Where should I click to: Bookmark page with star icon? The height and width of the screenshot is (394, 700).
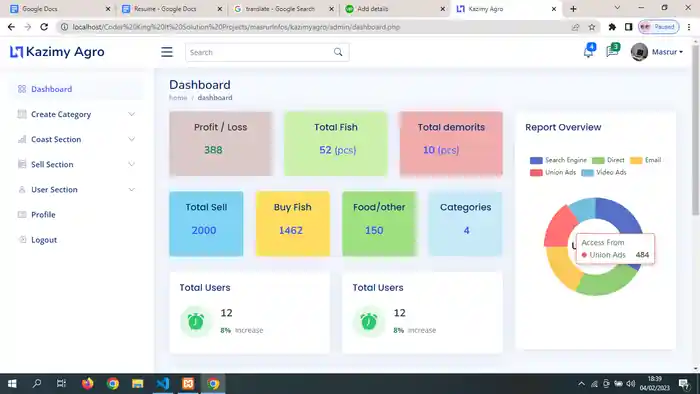tap(592, 27)
